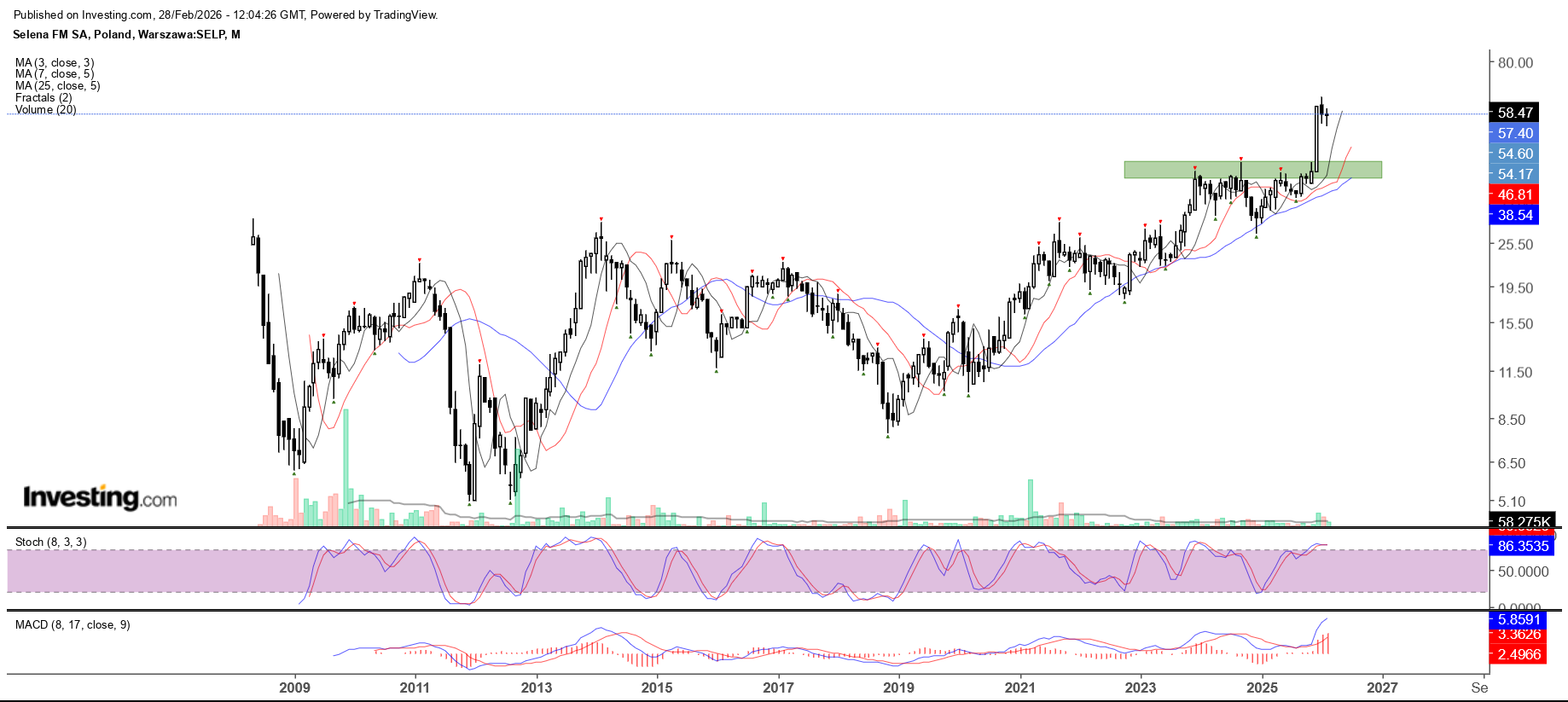Image resolution: width=1568 pixels, height=702 pixels.
Task: Click the 2019 label on time axis
Action: [898, 687]
